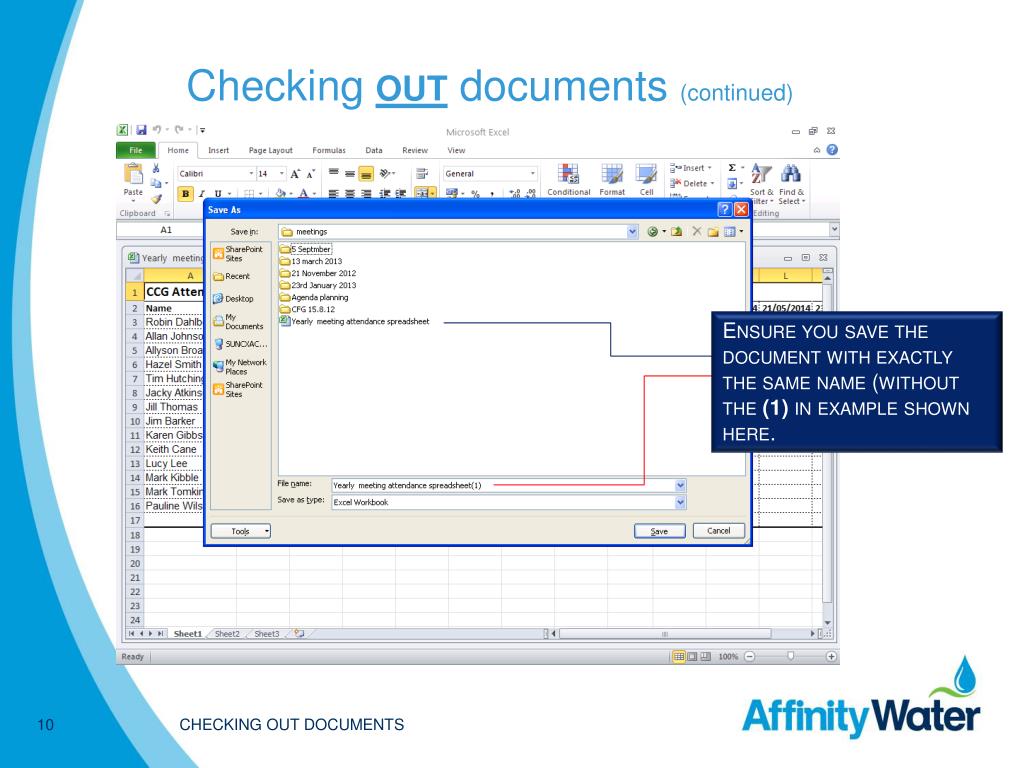Click the Back arrow in Save As dialog

point(652,232)
